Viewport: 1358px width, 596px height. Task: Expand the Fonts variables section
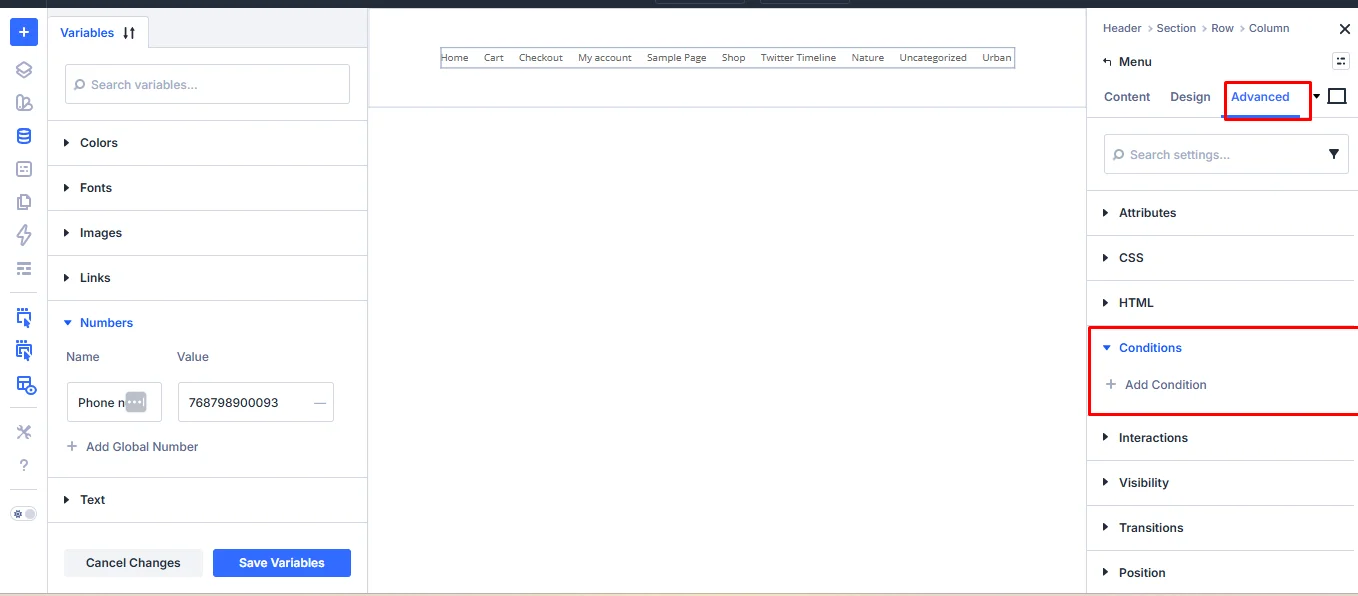(x=208, y=188)
